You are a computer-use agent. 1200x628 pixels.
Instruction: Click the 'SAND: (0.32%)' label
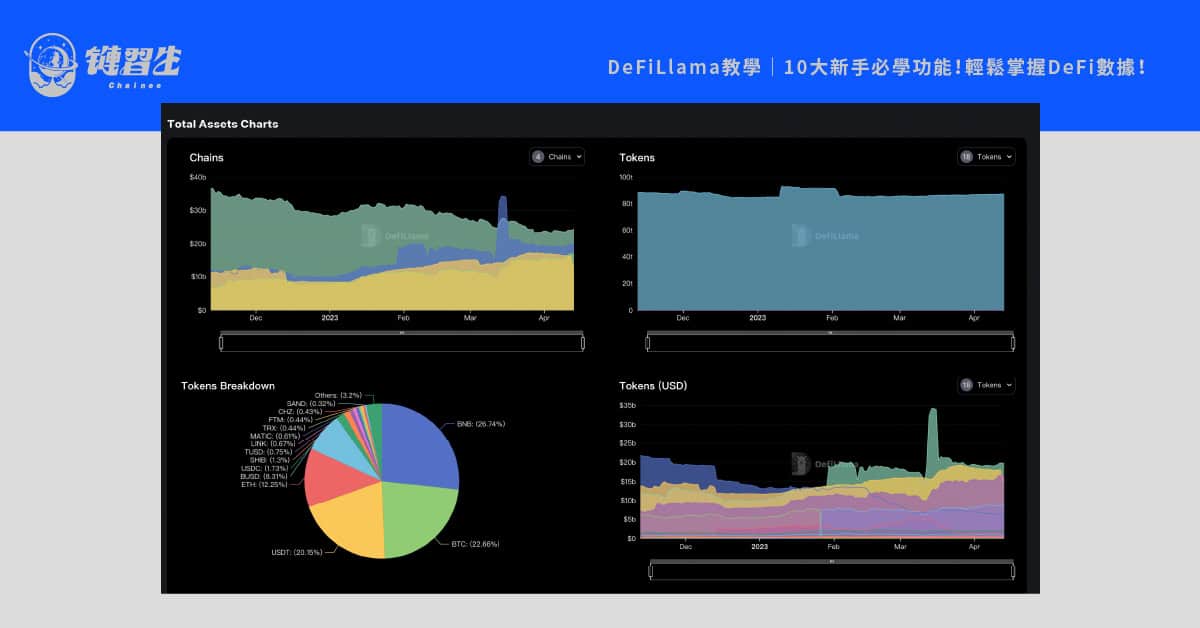312,404
